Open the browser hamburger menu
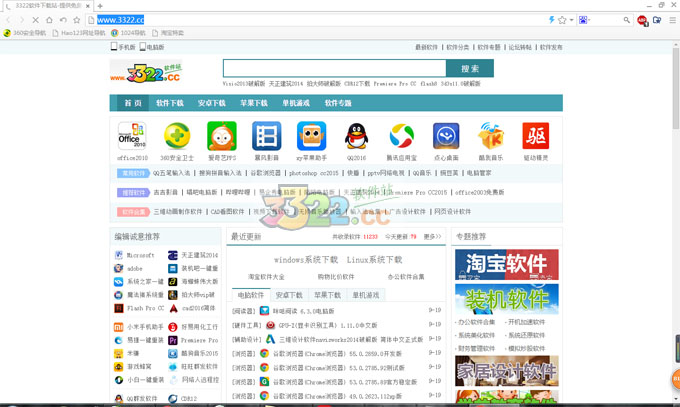Viewport: 680px width, 407px height. coord(673,20)
